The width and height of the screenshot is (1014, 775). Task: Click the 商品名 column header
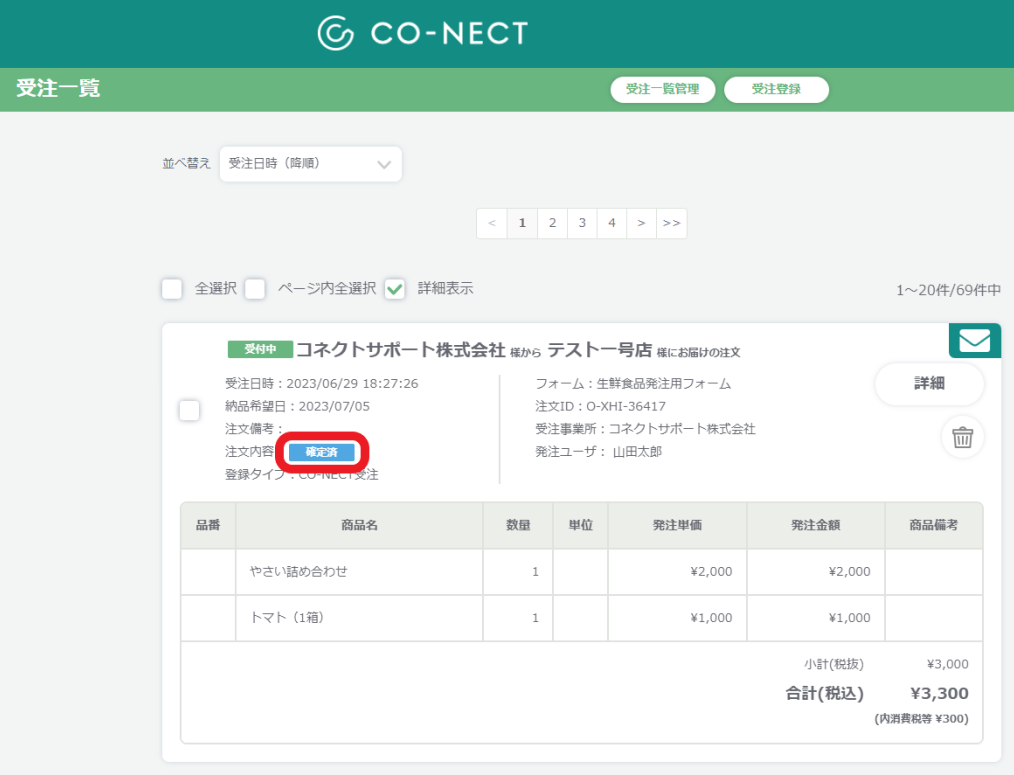click(360, 525)
